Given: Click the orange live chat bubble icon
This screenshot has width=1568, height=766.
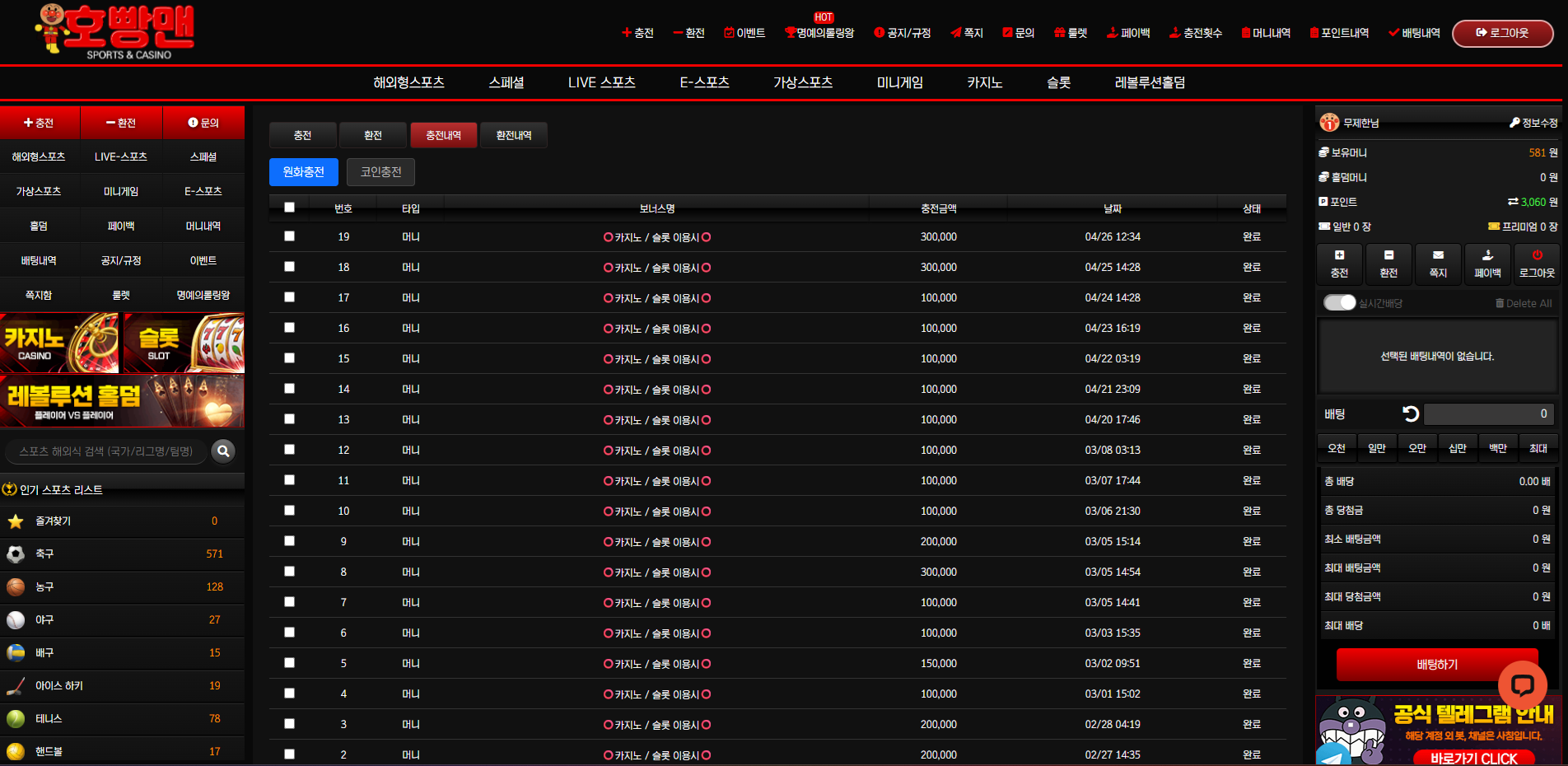Looking at the screenshot, I should (x=1522, y=684).
